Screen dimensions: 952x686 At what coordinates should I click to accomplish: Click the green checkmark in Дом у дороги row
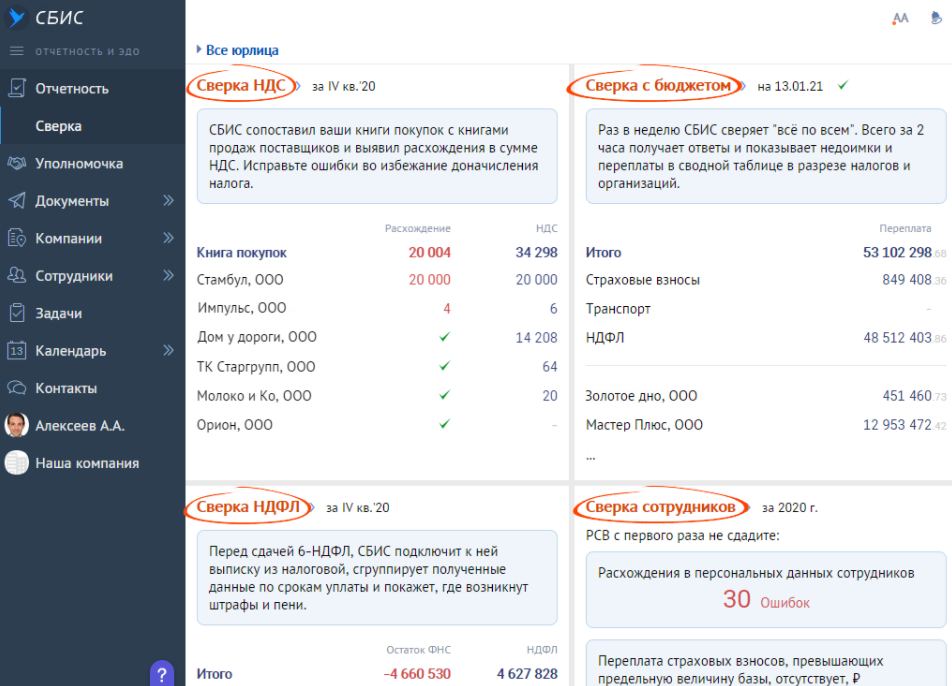[x=444, y=336]
